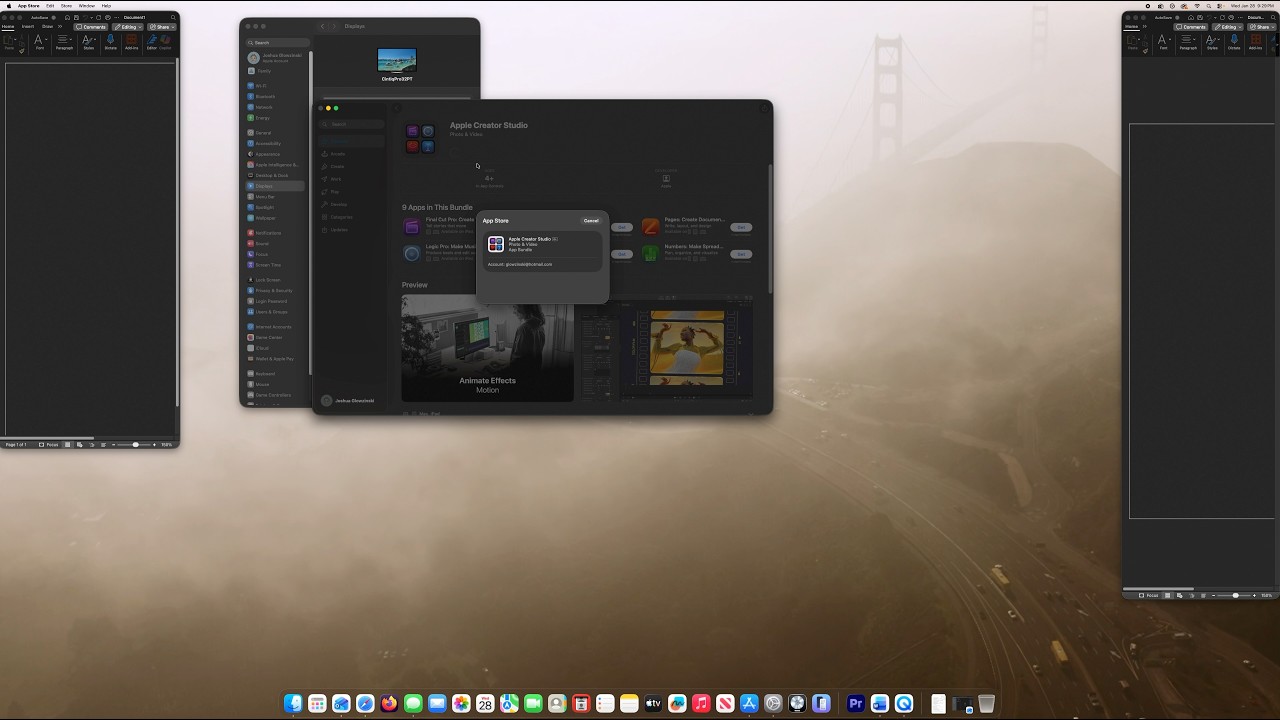Click Dictate microphone in left Word window
The width and height of the screenshot is (1280, 720).
(x=110, y=41)
